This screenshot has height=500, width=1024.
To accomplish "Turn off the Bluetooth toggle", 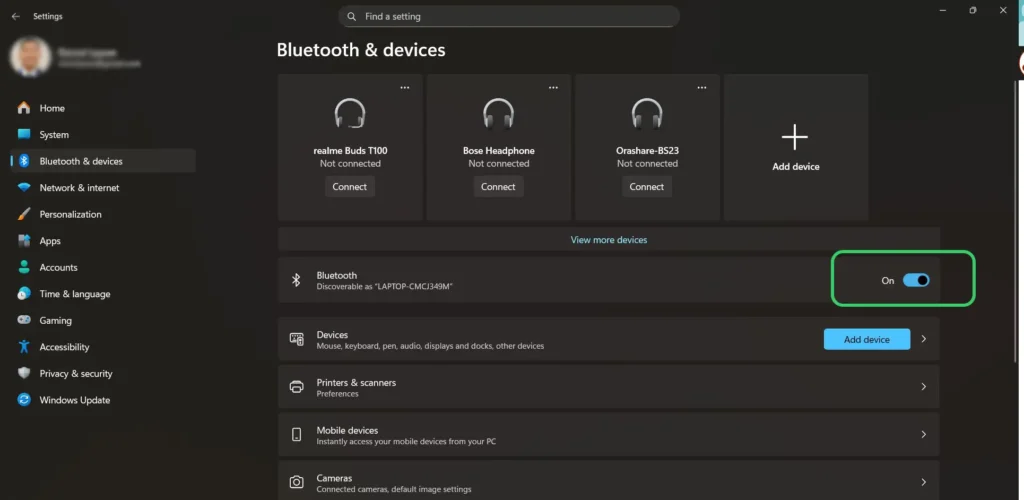I will pyautogui.click(x=916, y=280).
